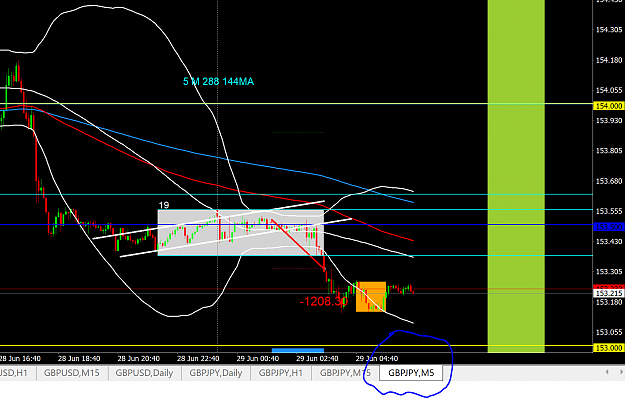The image size is (625, 398).
Task: Select the gray rectangle labeled 19
Action: 241,232
